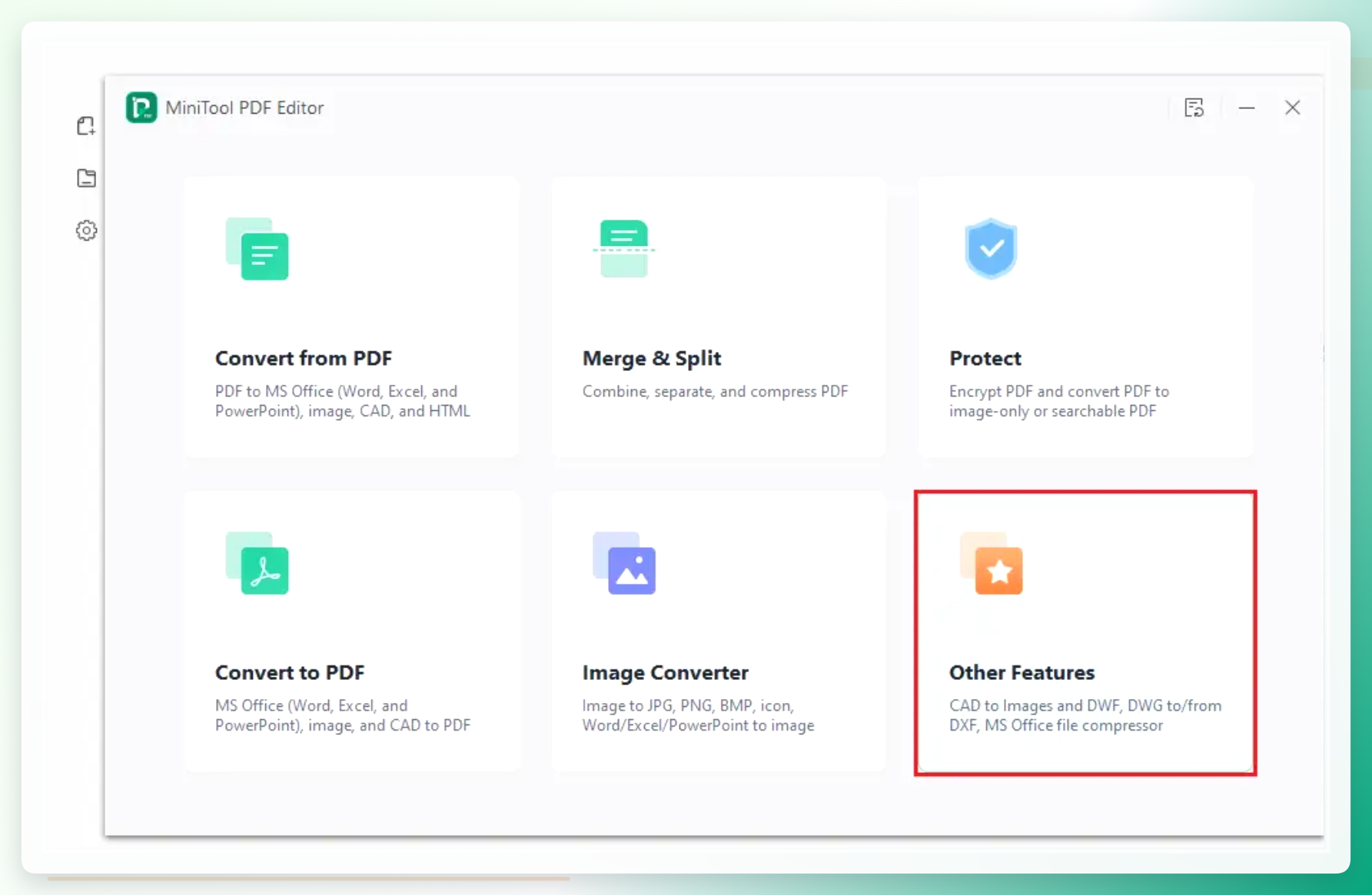Image resolution: width=1372 pixels, height=895 pixels.
Task: Click the Convert to PDF icon
Action: click(x=257, y=563)
